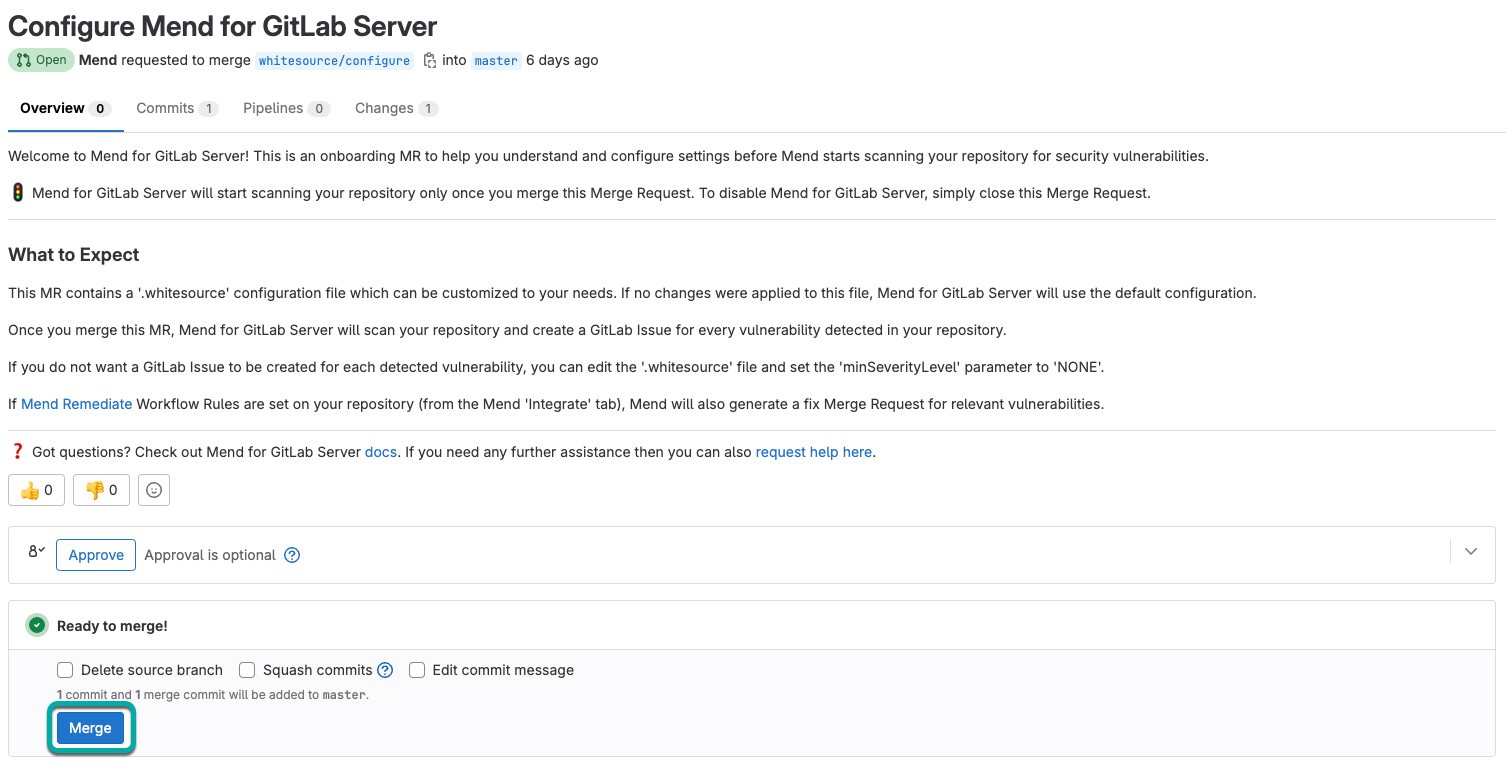Click the Approve button
The height and width of the screenshot is (768, 1506).
tap(96, 555)
